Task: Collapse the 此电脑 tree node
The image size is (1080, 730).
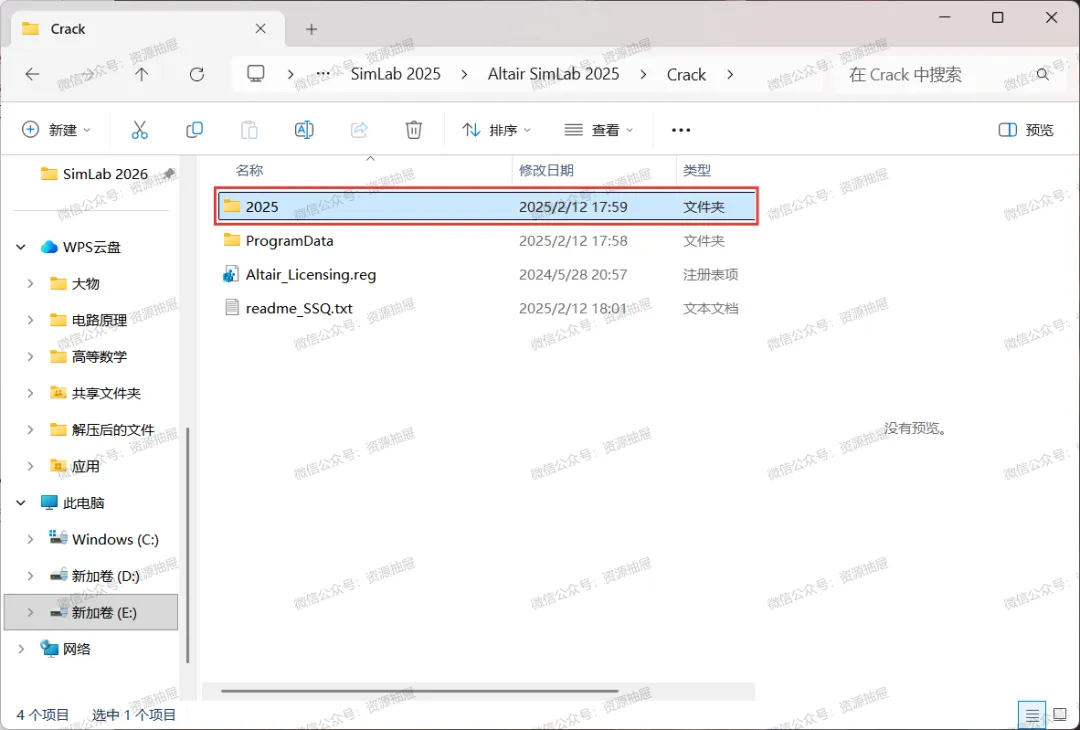Action: pyautogui.click(x=21, y=503)
